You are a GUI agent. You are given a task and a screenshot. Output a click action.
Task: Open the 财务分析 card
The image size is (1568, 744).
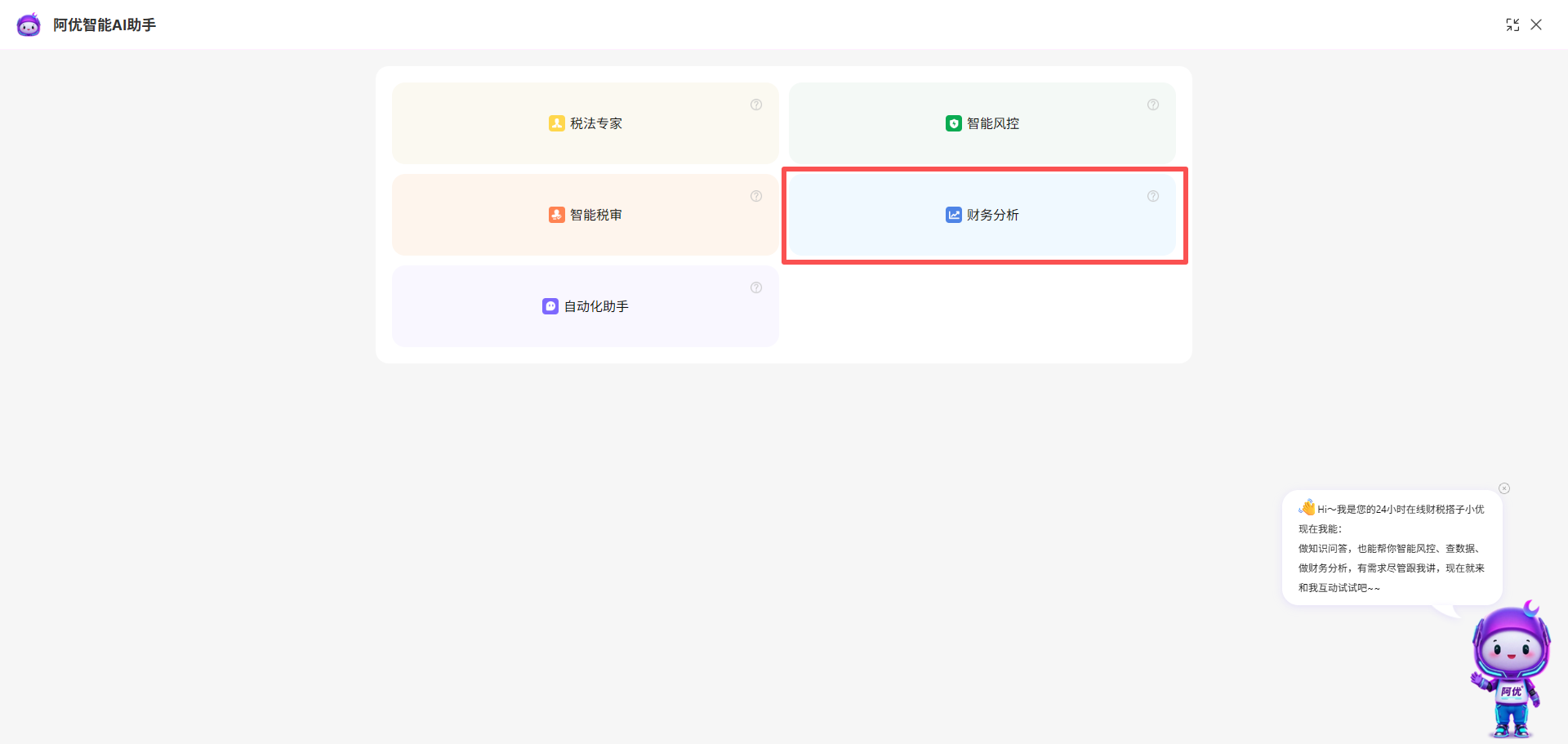click(982, 215)
